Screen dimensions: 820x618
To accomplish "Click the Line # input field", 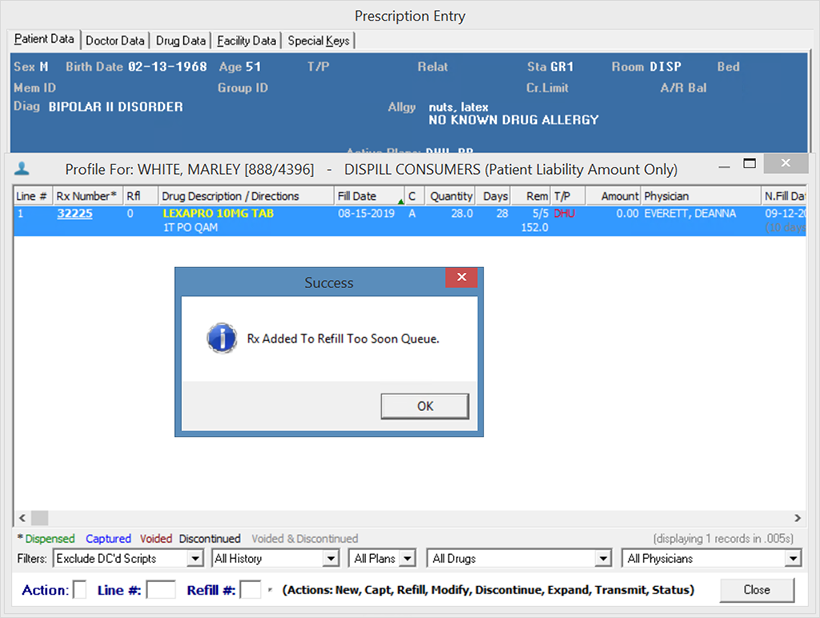I will 161,590.
